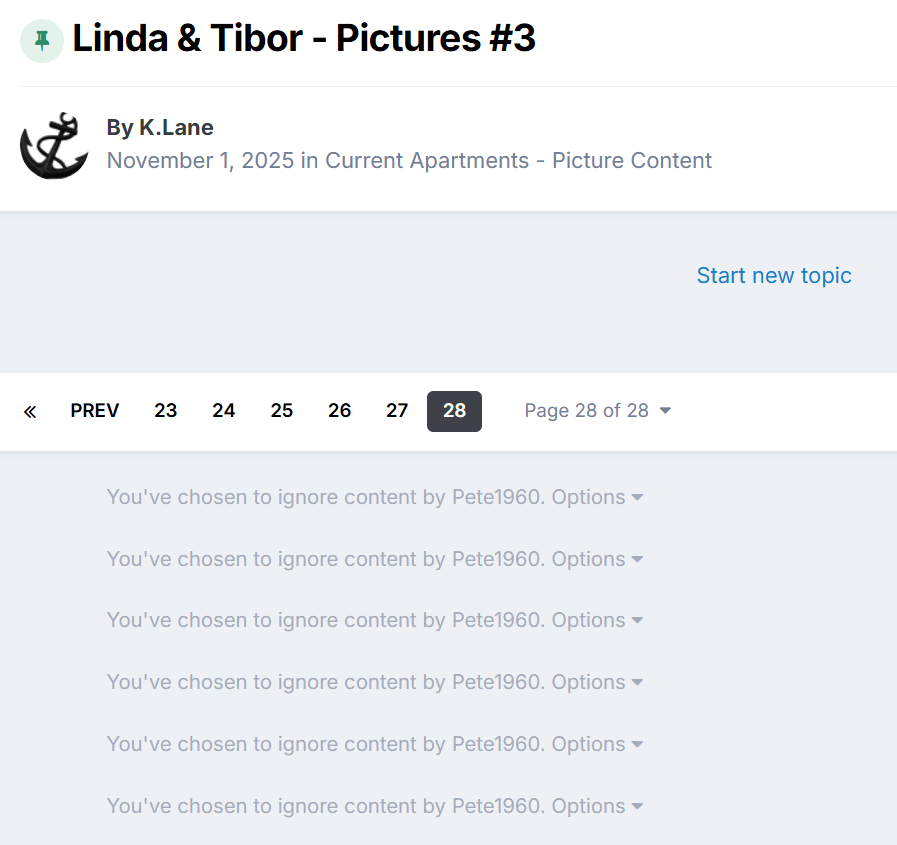
Task: Expand the "Page 28 of 28" dropdown
Action: (597, 411)
